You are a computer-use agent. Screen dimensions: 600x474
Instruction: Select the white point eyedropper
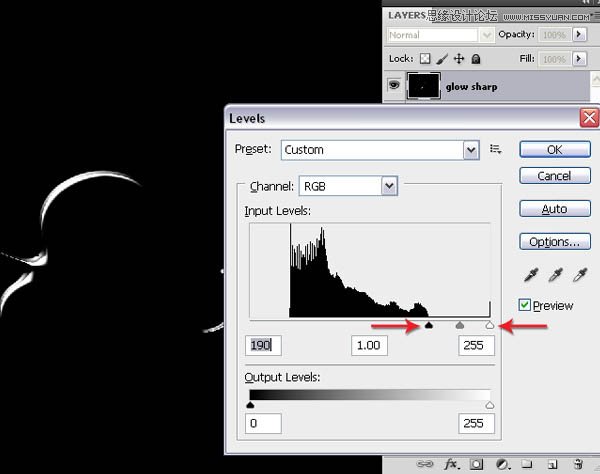(x=580, y=274)
